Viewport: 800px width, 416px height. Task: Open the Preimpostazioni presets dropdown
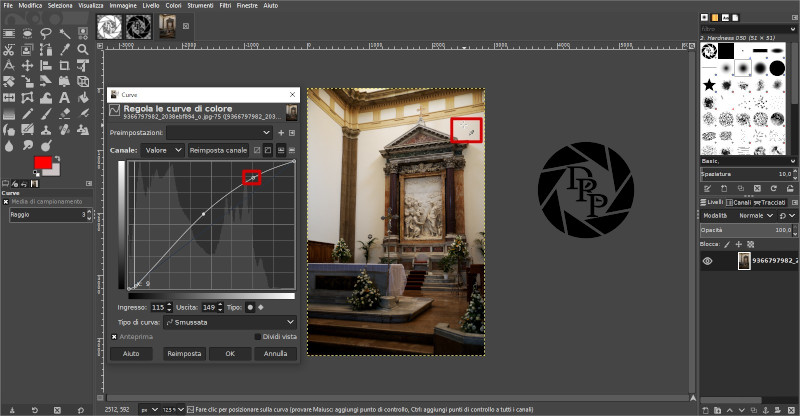click(x=219, y=132)
